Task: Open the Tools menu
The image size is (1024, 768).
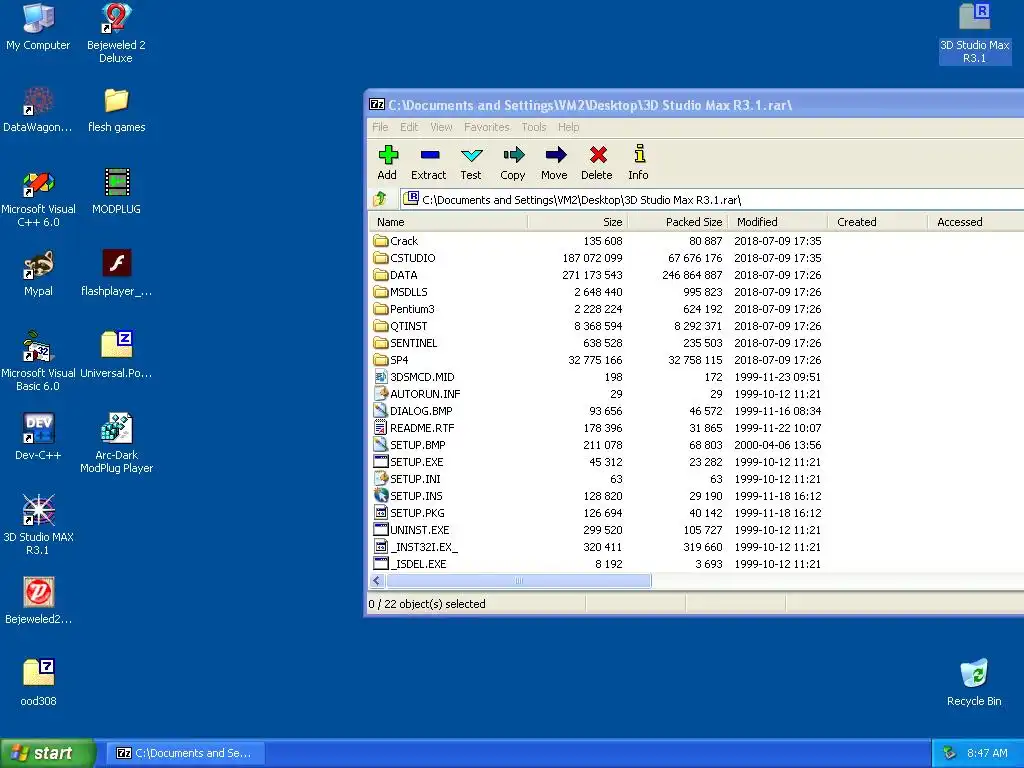Action: [534, 127]
